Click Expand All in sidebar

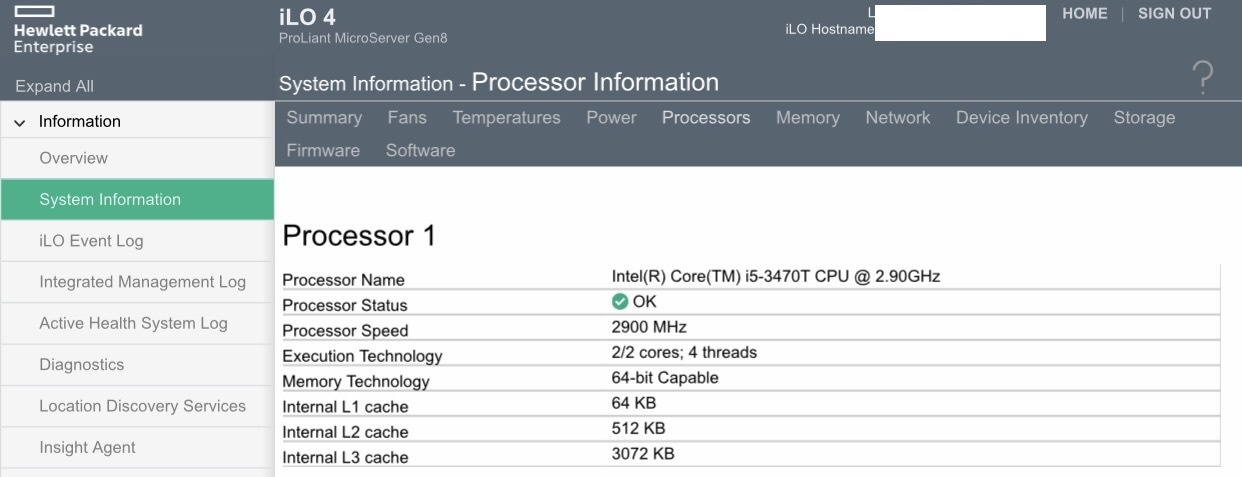point(54,86)
